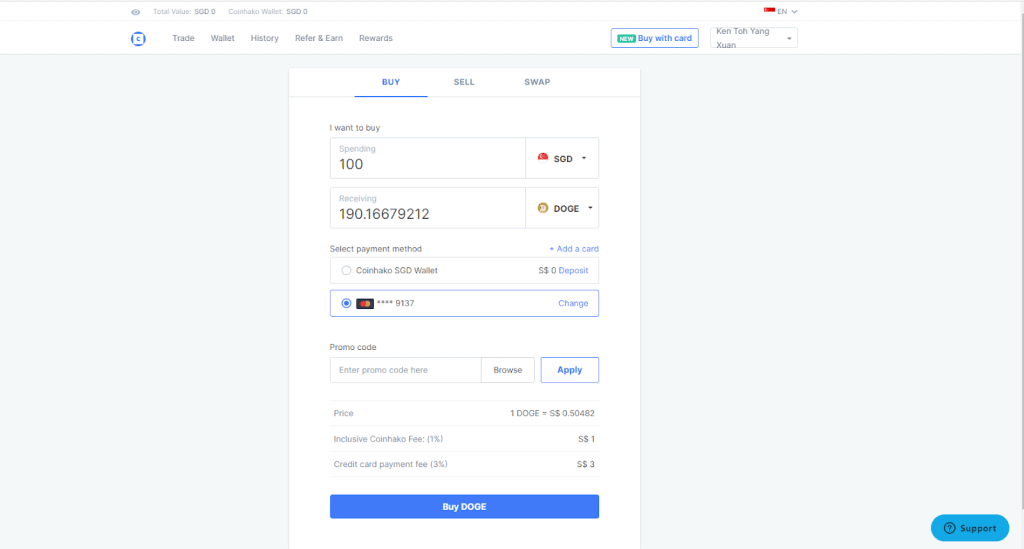
Task: Click the Credit card payment fee (3%) label
Action: point(391,465)
